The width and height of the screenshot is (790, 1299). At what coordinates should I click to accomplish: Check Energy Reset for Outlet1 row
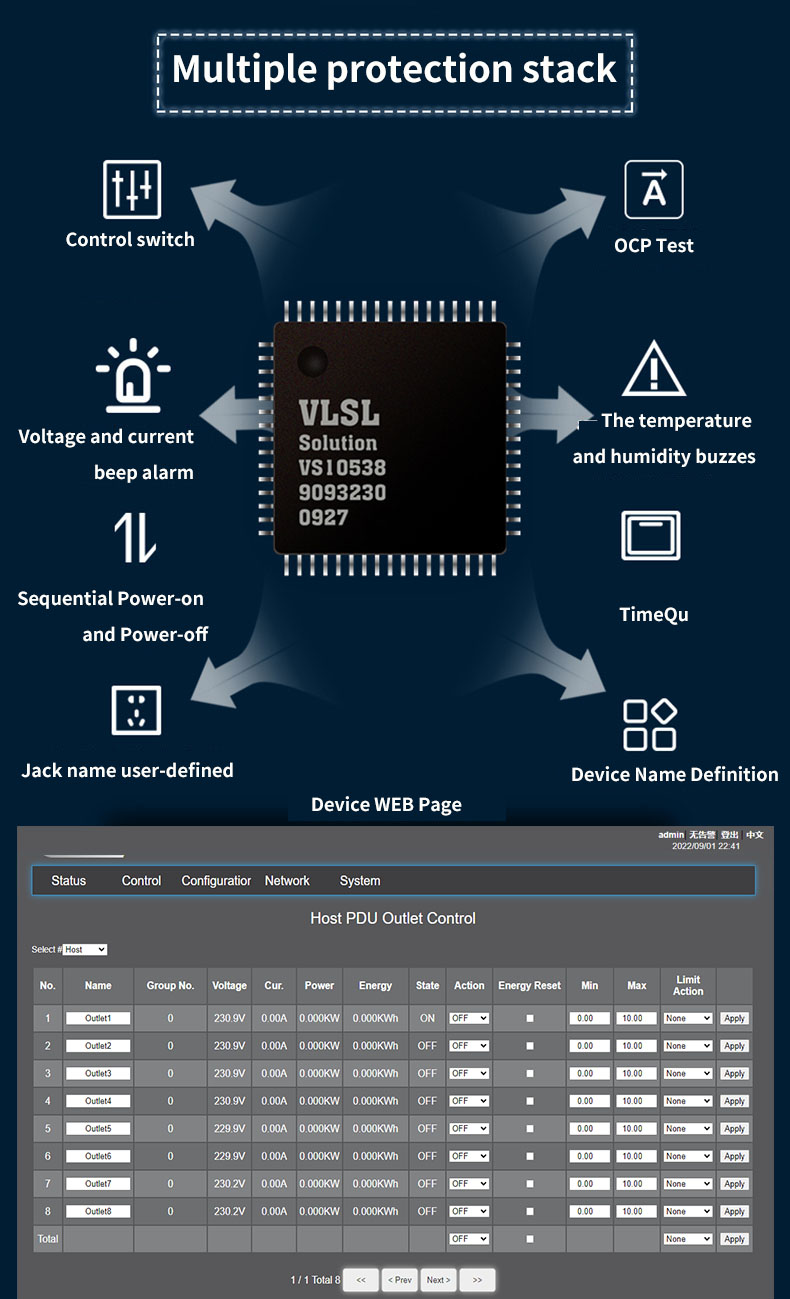coord(530,1018)
